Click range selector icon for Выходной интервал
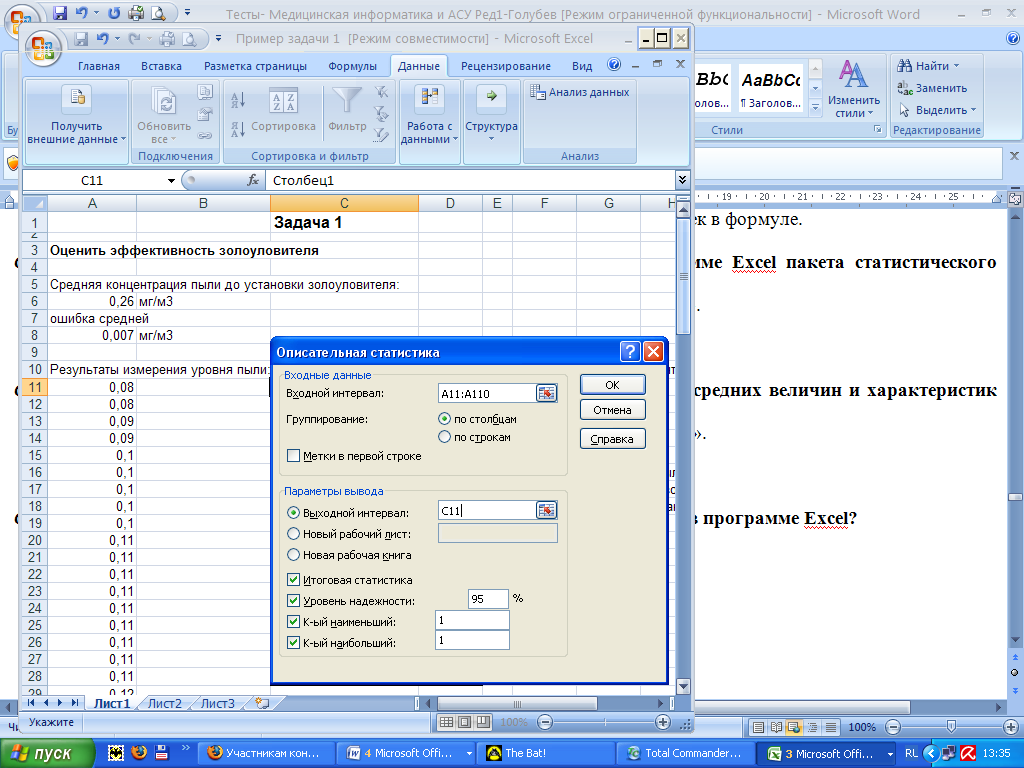This screenshot has width=1024, height=768. tap(546, 510)
